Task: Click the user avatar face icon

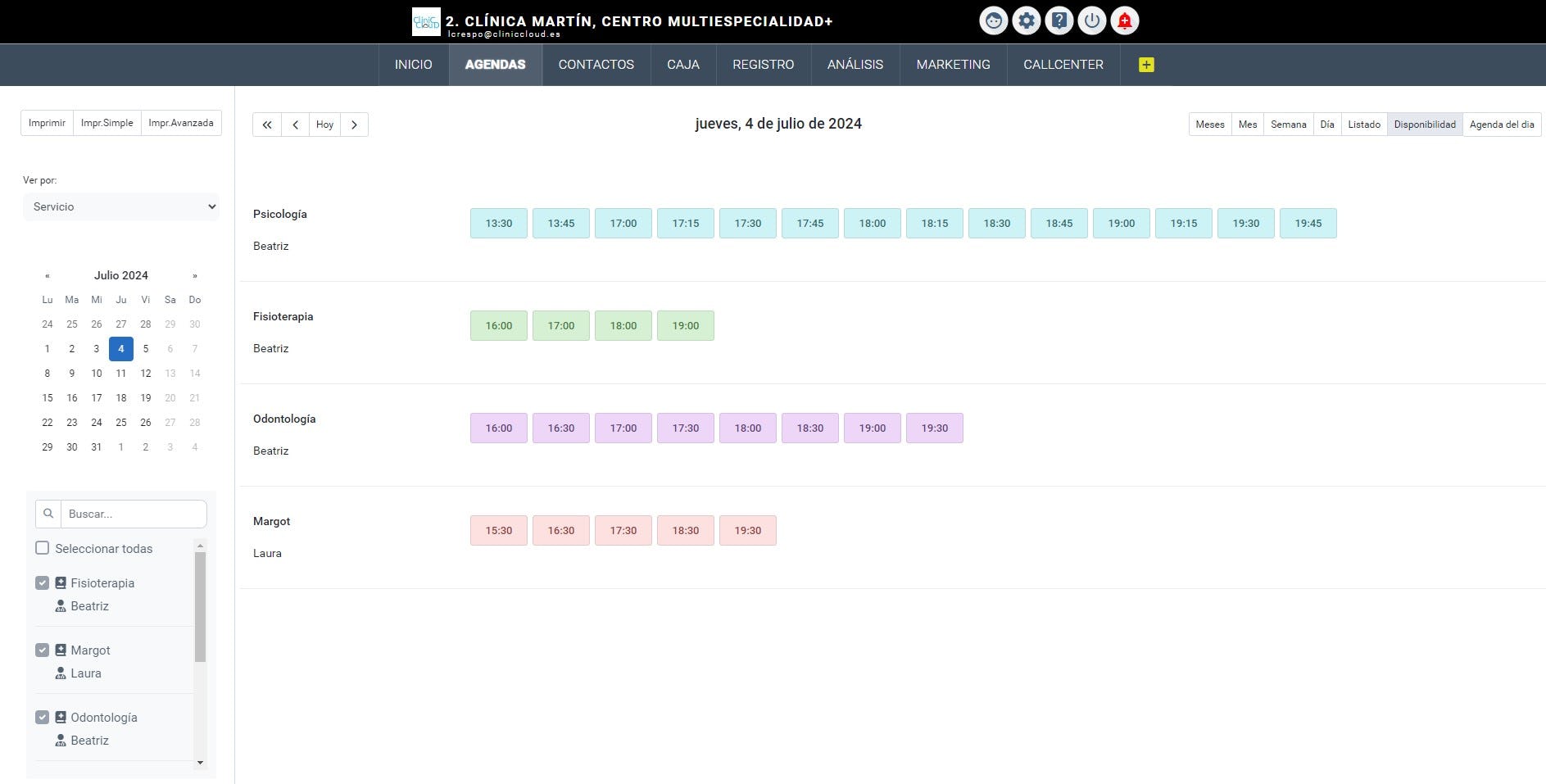Action: [x=993, y=20]
